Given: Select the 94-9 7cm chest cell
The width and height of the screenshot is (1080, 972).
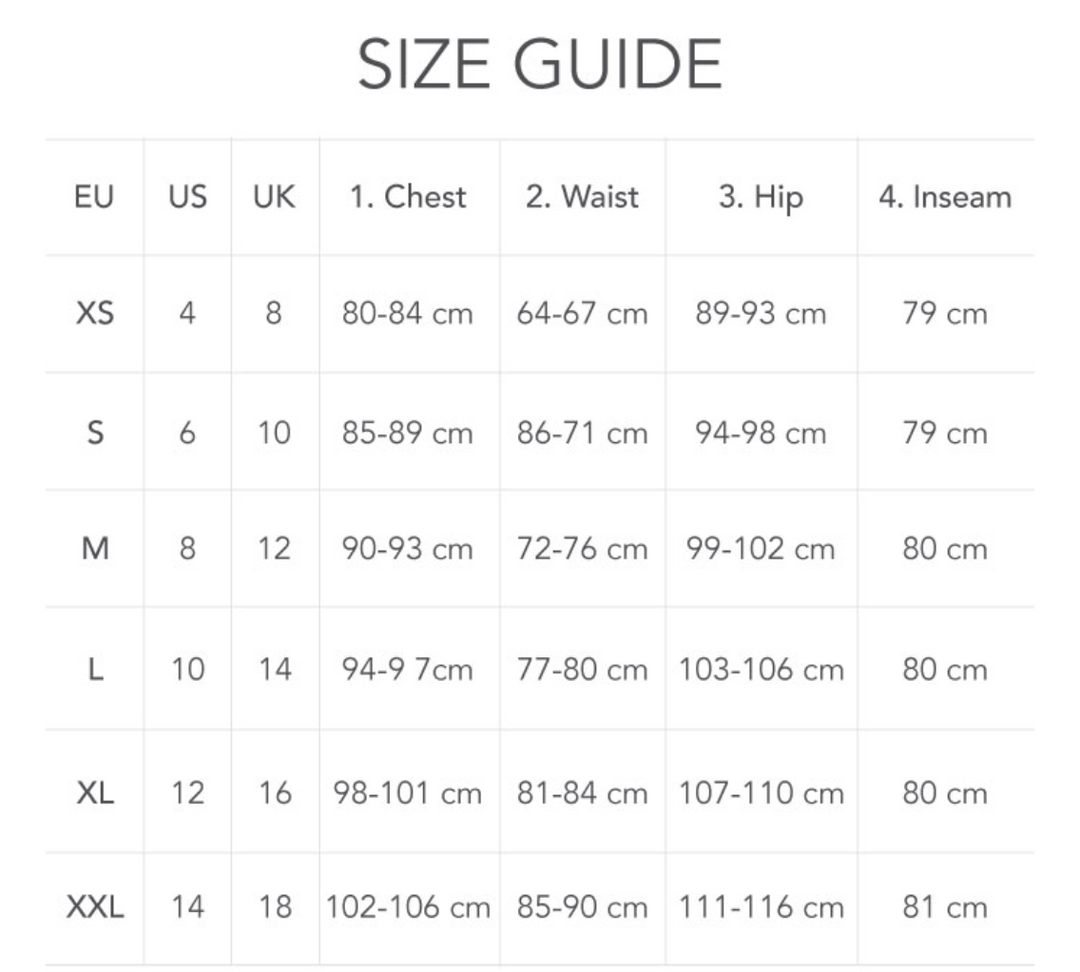Looking at the screenshot, I should (x=408, y=669).
